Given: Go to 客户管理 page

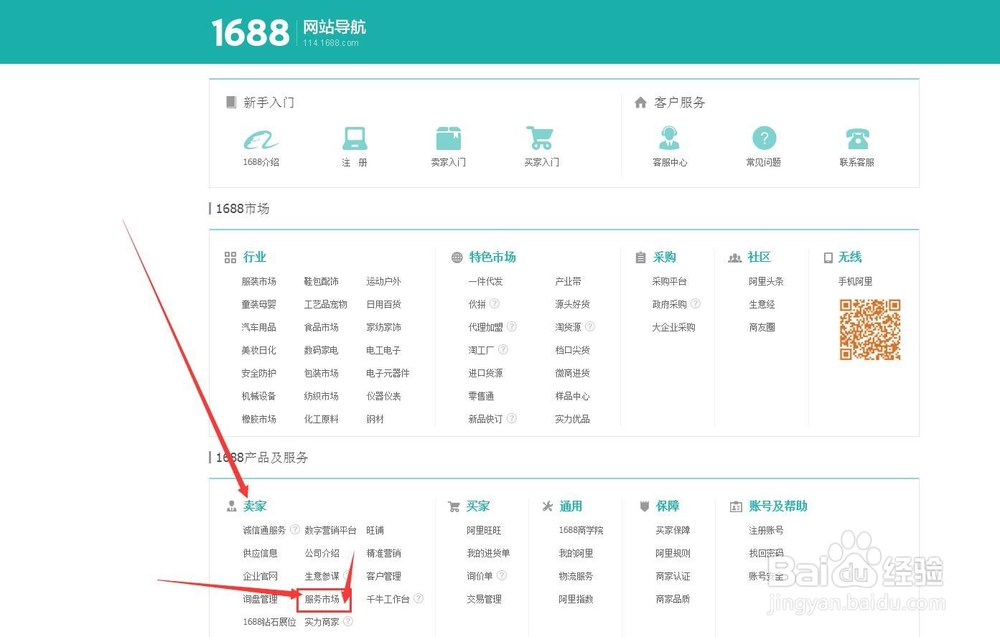Looking at the screenshot, I should 383,576.
